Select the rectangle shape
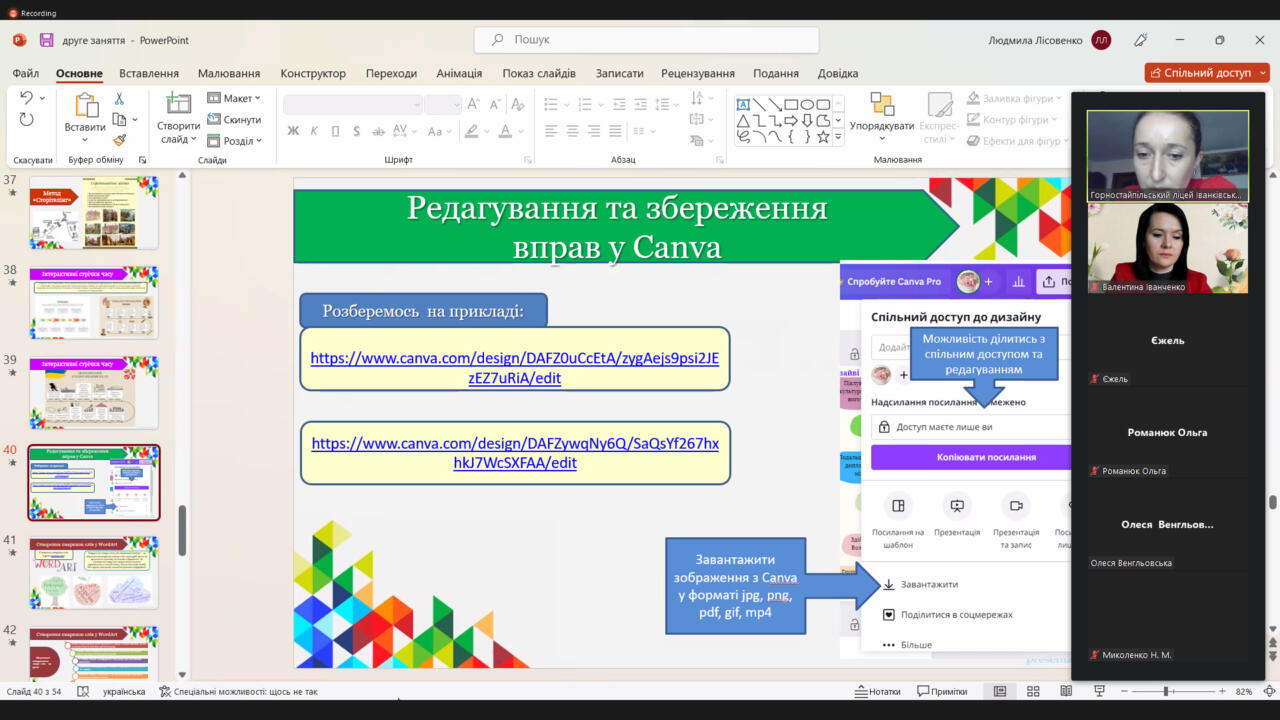 click(791, 104)
